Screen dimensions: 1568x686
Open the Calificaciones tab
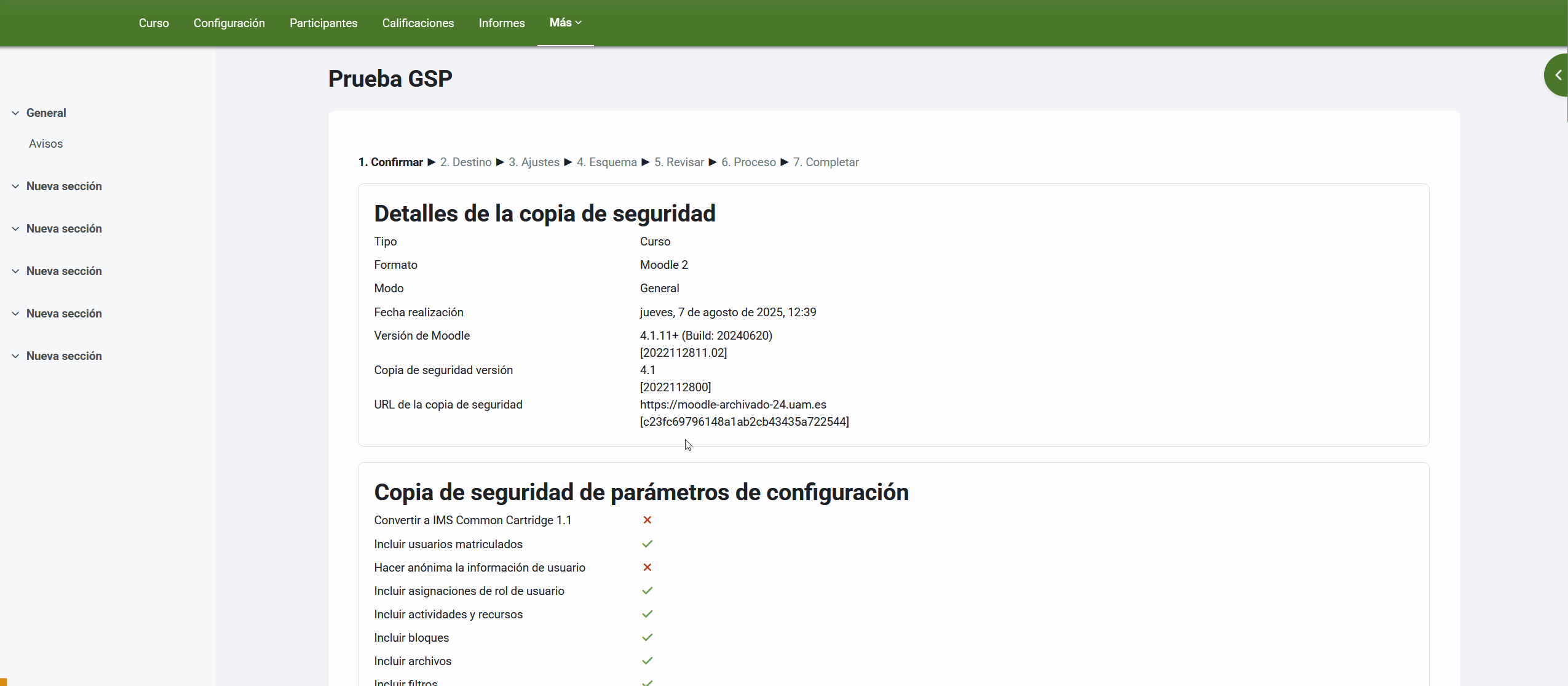[418, 23]
